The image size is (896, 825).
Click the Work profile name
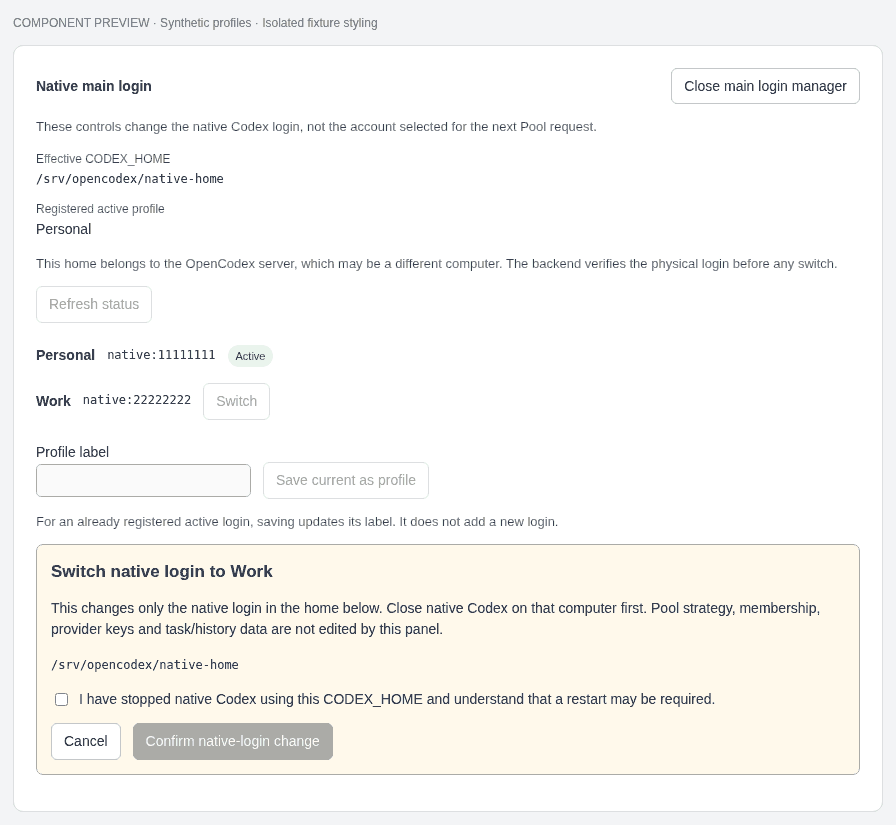click(53, 401)
